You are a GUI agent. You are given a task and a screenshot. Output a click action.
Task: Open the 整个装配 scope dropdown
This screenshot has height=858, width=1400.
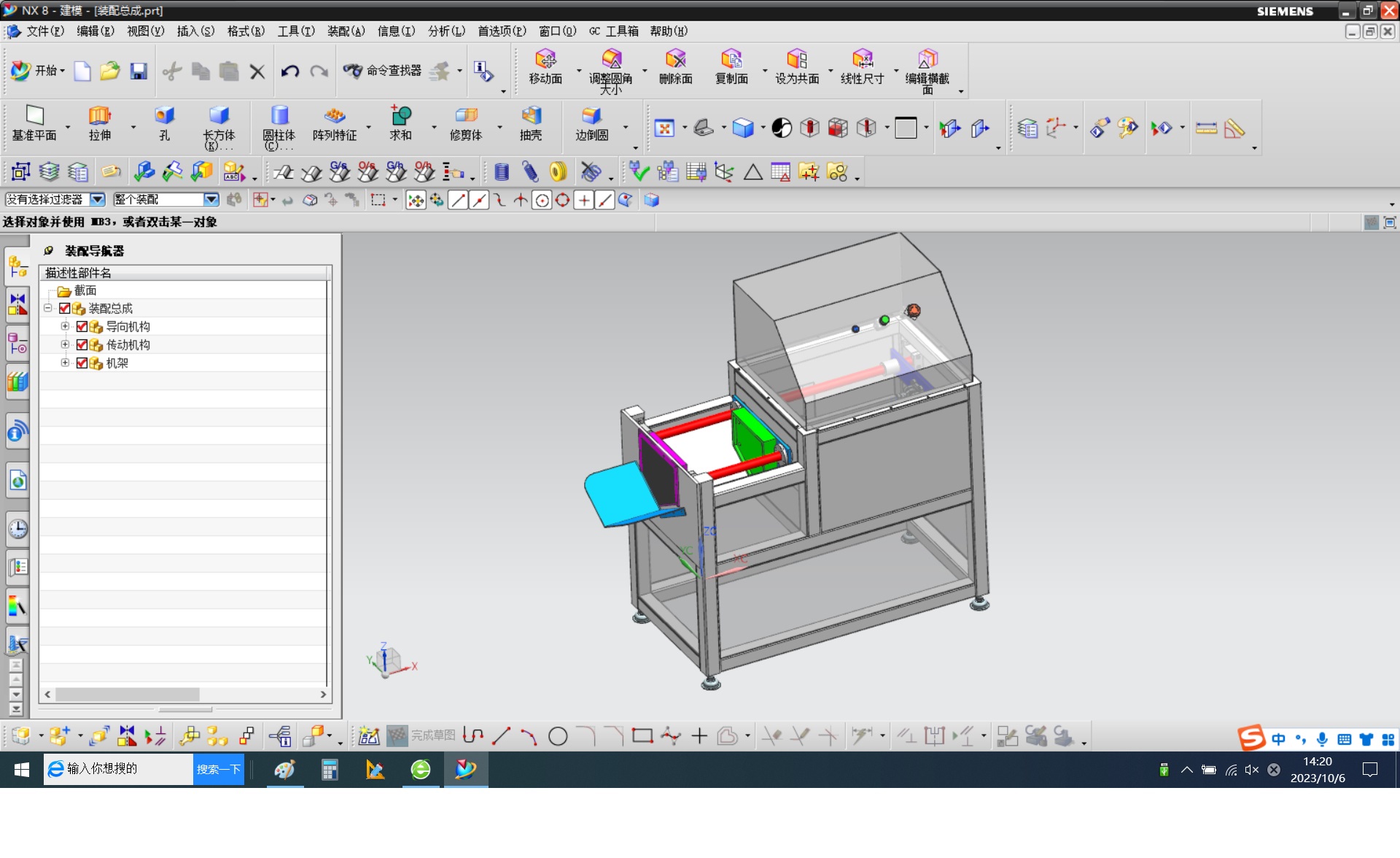(x=211, y=199)
